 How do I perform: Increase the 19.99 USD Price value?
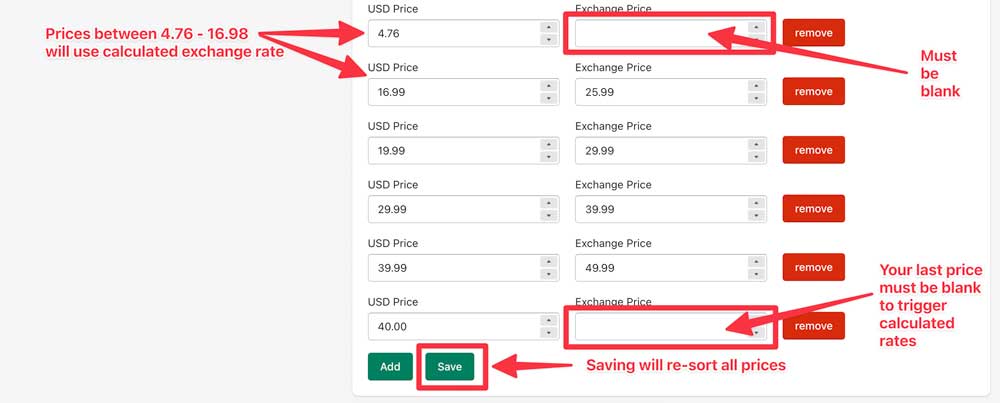click(549, 144)
